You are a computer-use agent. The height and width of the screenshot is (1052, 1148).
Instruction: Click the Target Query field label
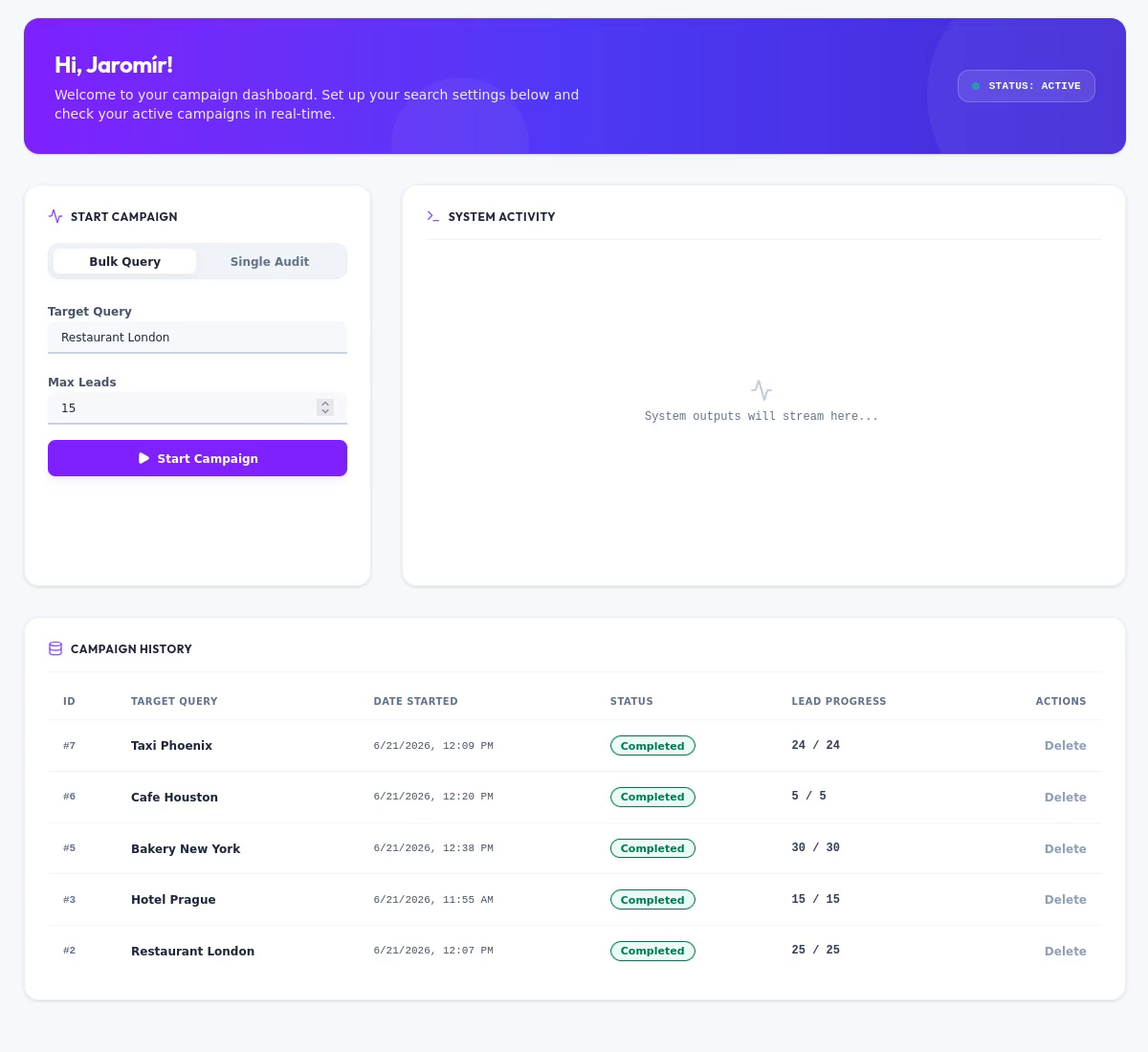pyautogui.click(x=90, y=312)
